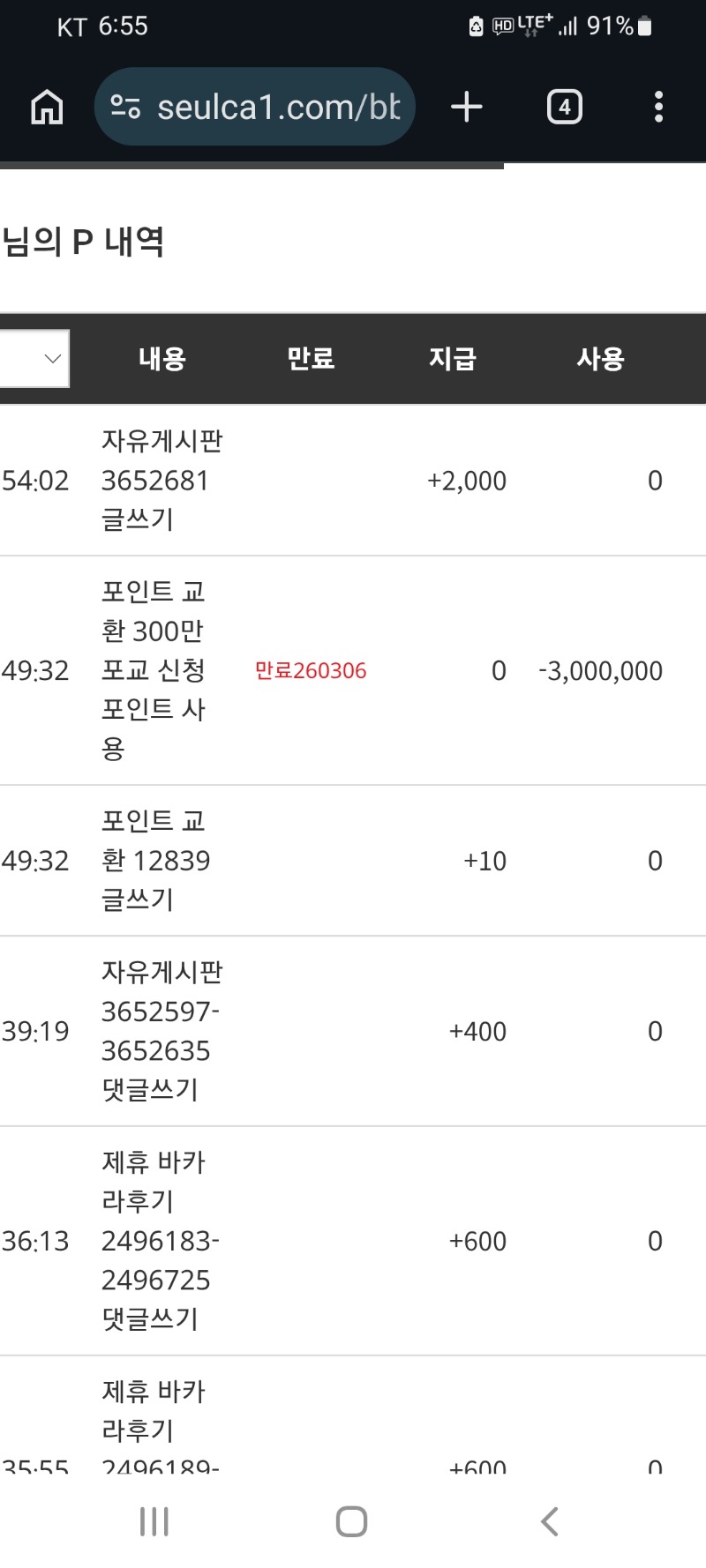
Task: Open the browser three-dot menu
Action: click(658, 108)
